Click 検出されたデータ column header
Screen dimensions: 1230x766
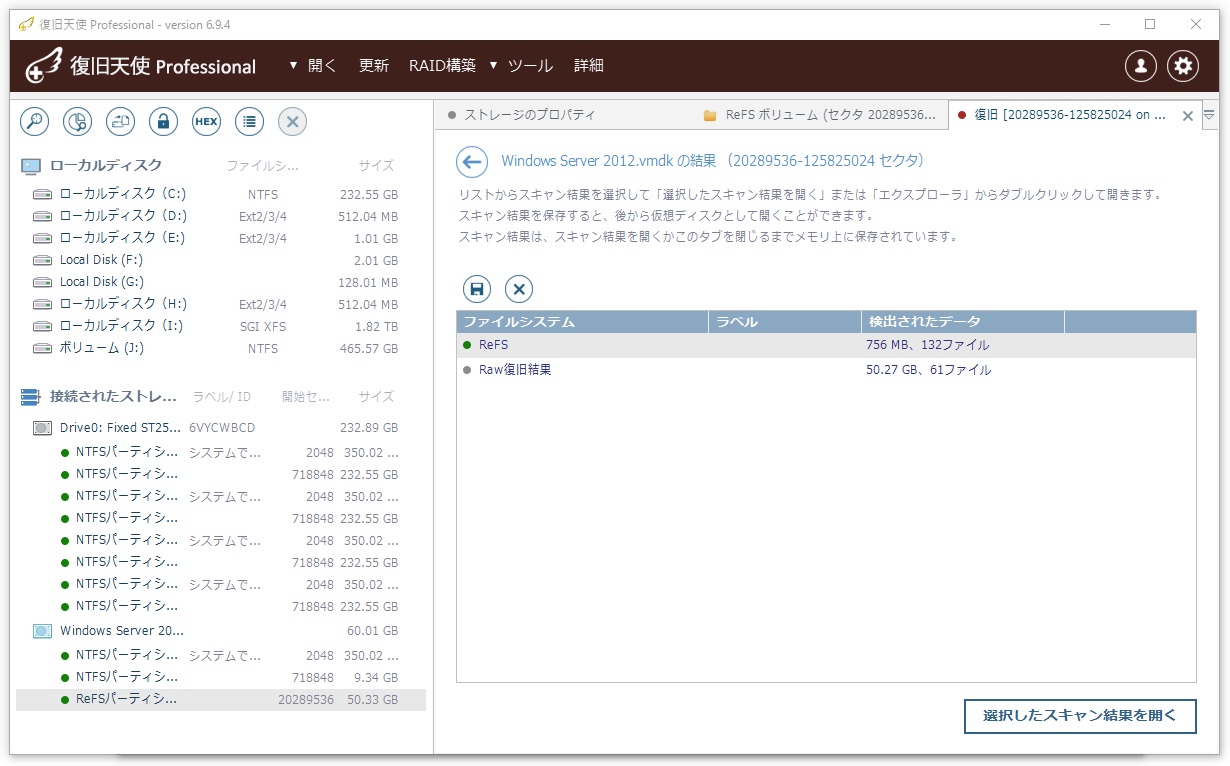963,322
